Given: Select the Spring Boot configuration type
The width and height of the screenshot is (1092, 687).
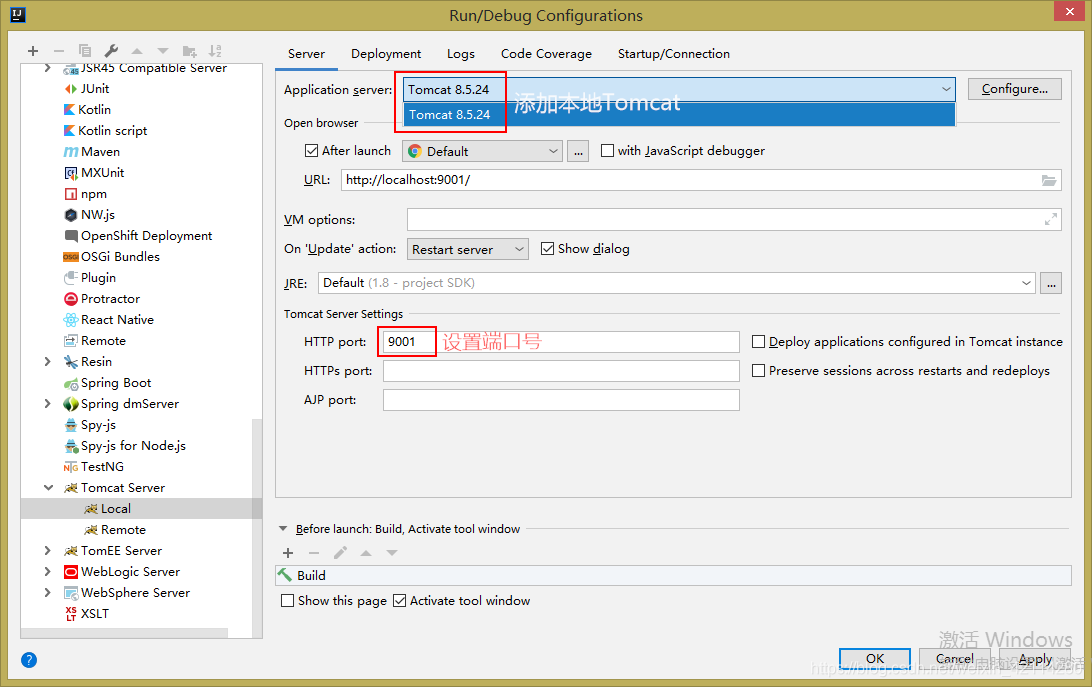Looking at the screenshot, I should click(107, 383).
